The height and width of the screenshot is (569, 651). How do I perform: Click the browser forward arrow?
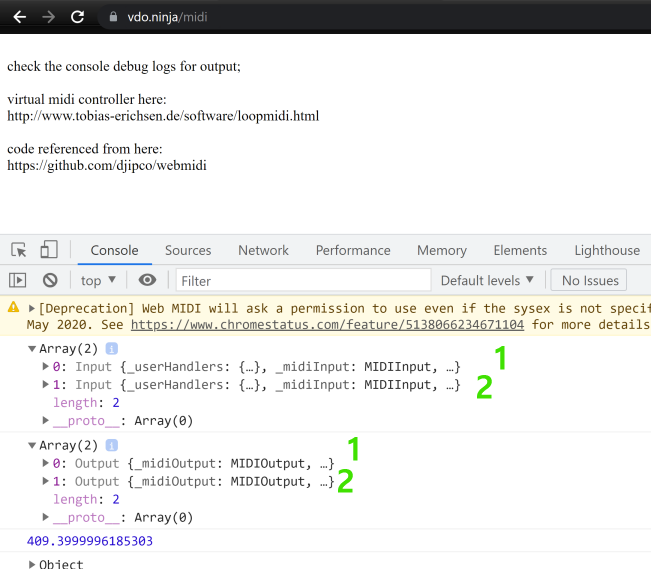click(x=48, y=17)
